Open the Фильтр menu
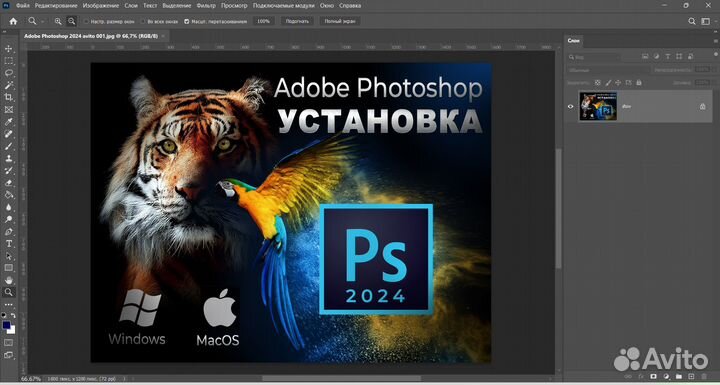This screenshot has width=720, height=385. pos(206,6)
